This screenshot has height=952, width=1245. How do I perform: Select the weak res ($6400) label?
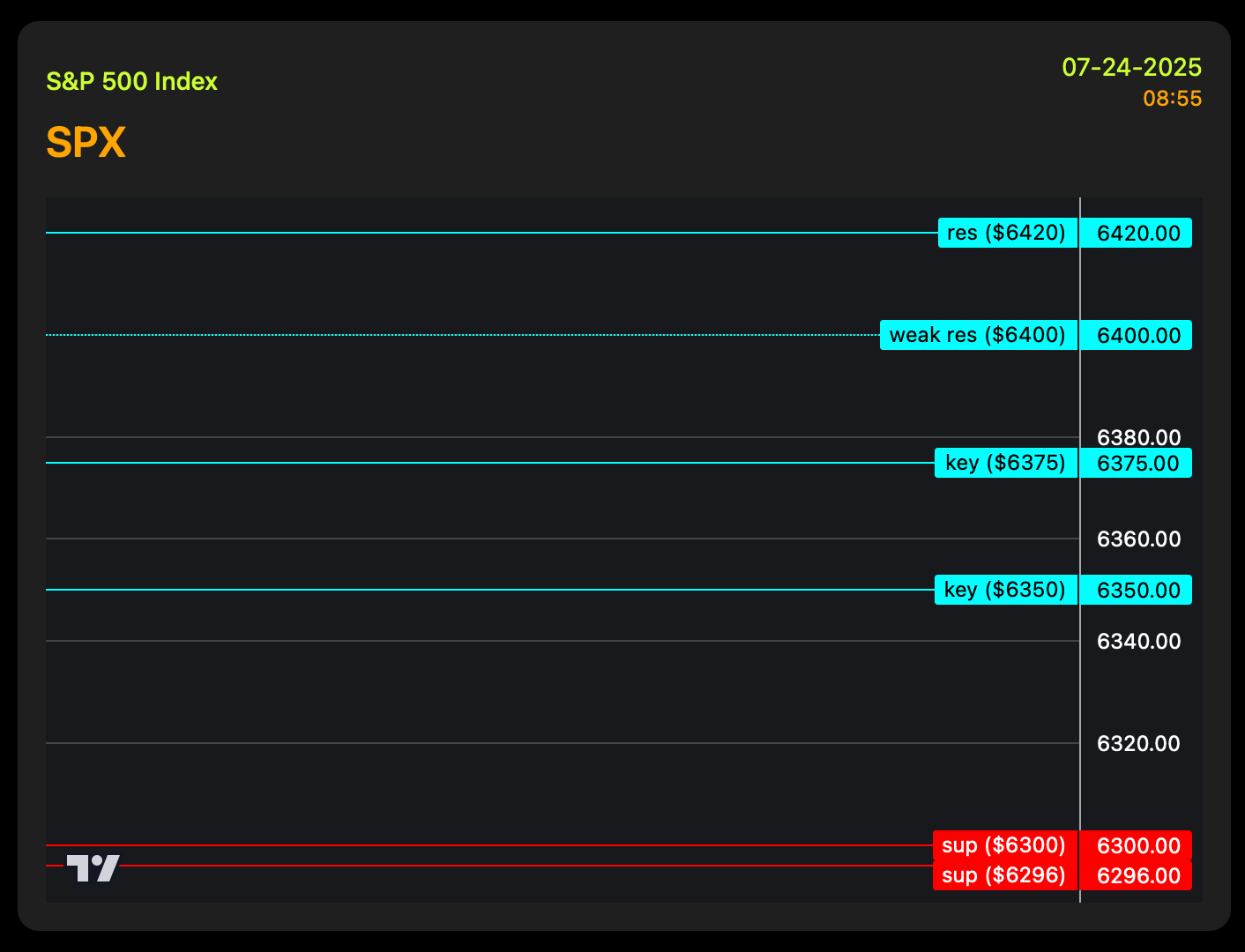(x=979, y=335)
